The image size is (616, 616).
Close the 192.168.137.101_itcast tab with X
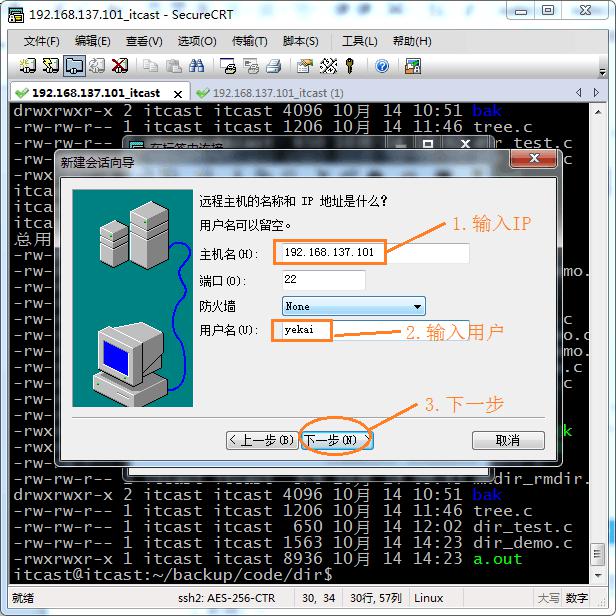pyautogui.click(x=178, y=94)
